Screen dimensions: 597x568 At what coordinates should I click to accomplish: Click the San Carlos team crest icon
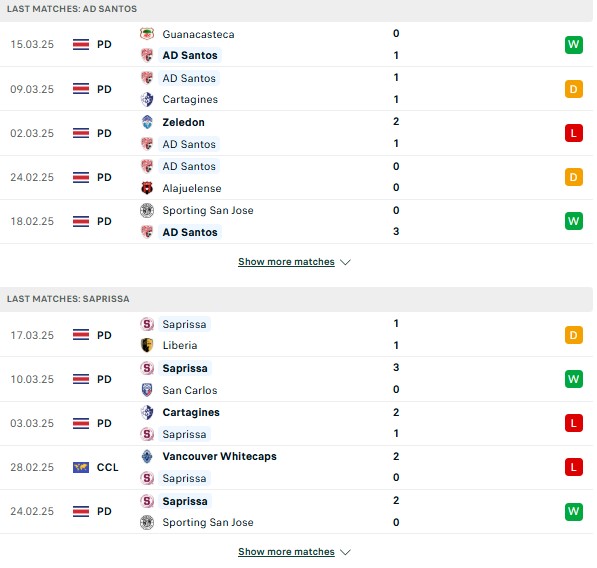(147, 390)
